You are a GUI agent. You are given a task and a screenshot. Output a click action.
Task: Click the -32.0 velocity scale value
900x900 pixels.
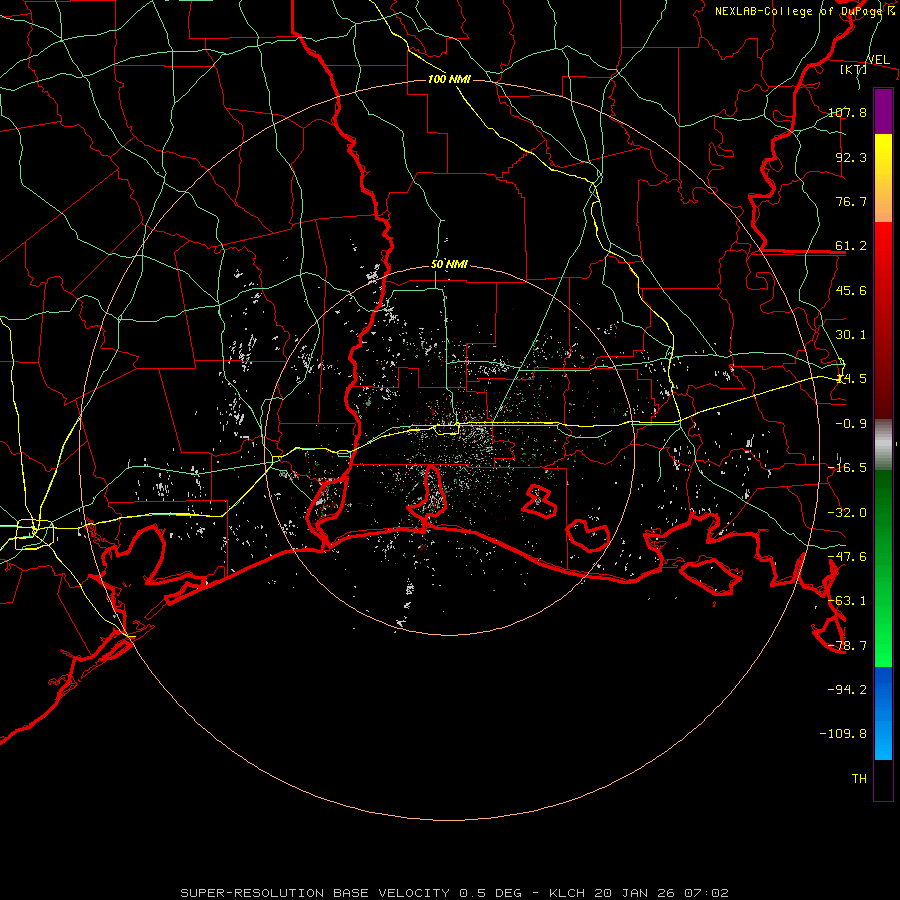(x=847, y=513)
